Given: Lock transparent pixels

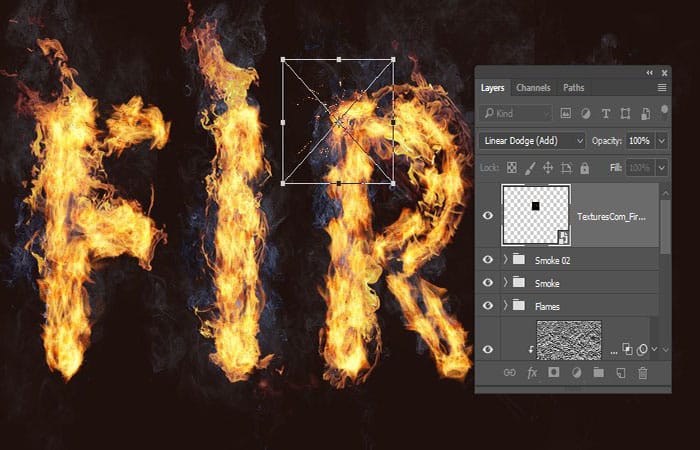Looking at the screenshot, I should 512,168.
